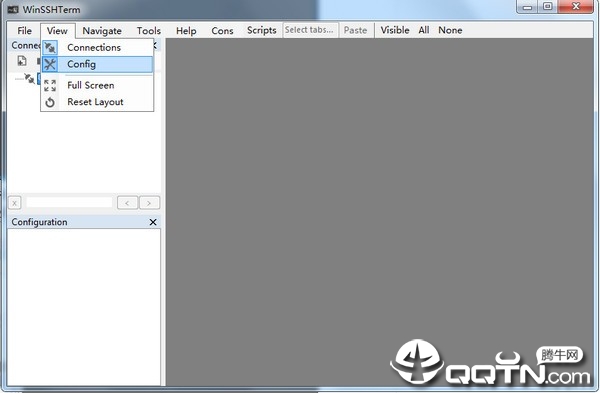Choose None tabs option
Viewport: 600px width, 393px height.
450,30
